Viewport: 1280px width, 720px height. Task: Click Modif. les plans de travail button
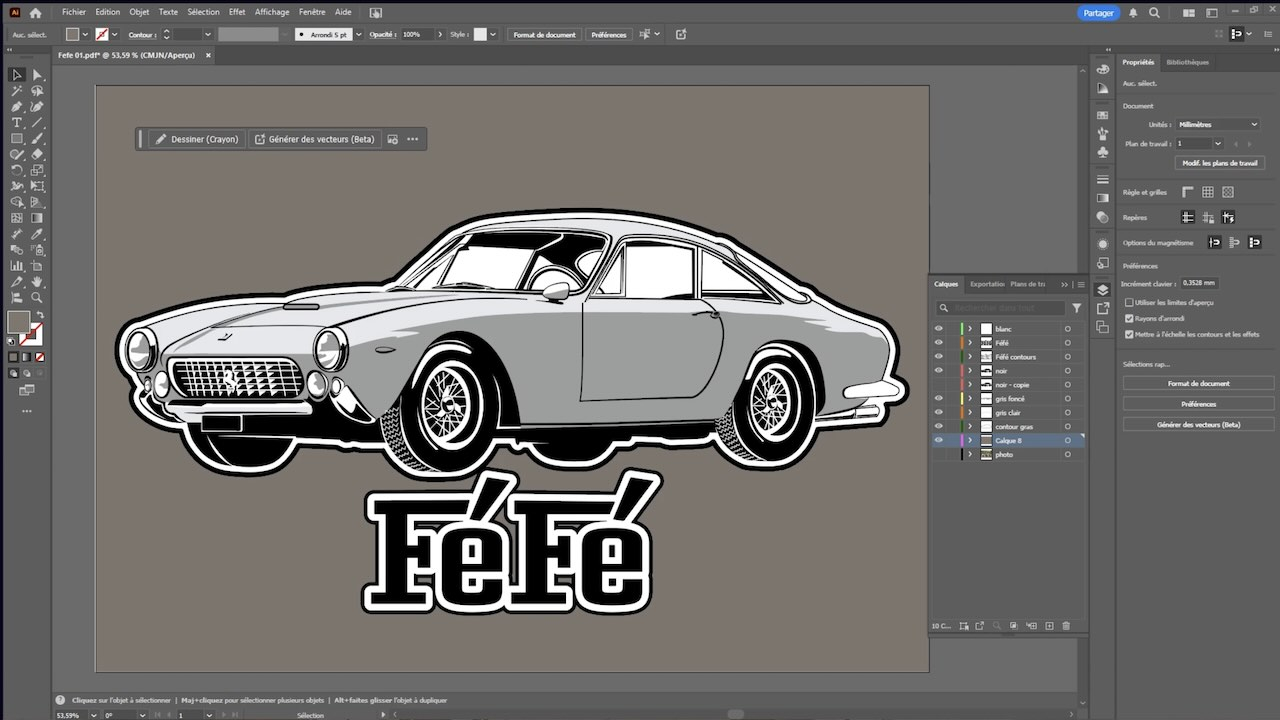coord(1219,163)
